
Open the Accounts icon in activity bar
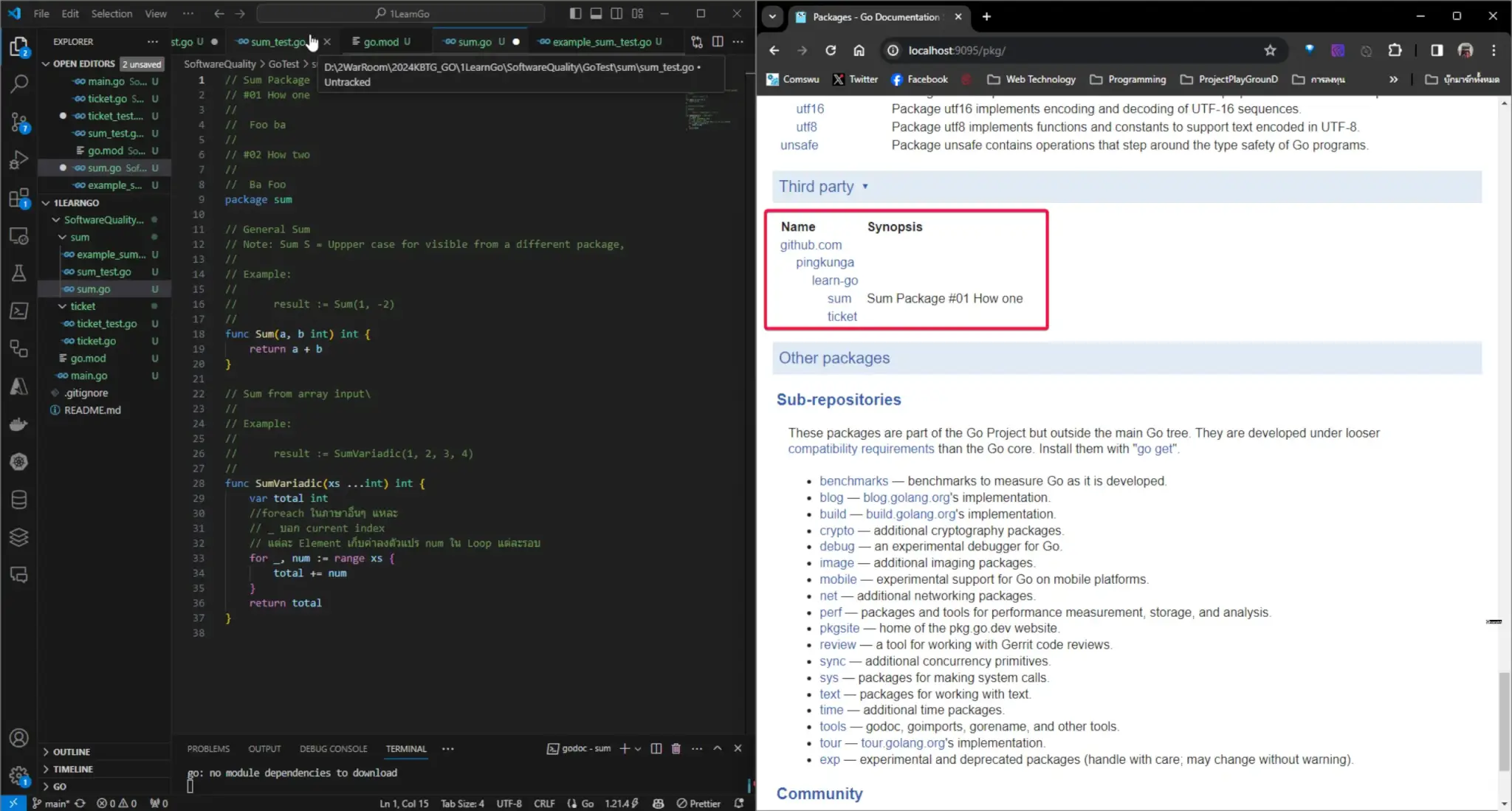[x=19, y=738]
